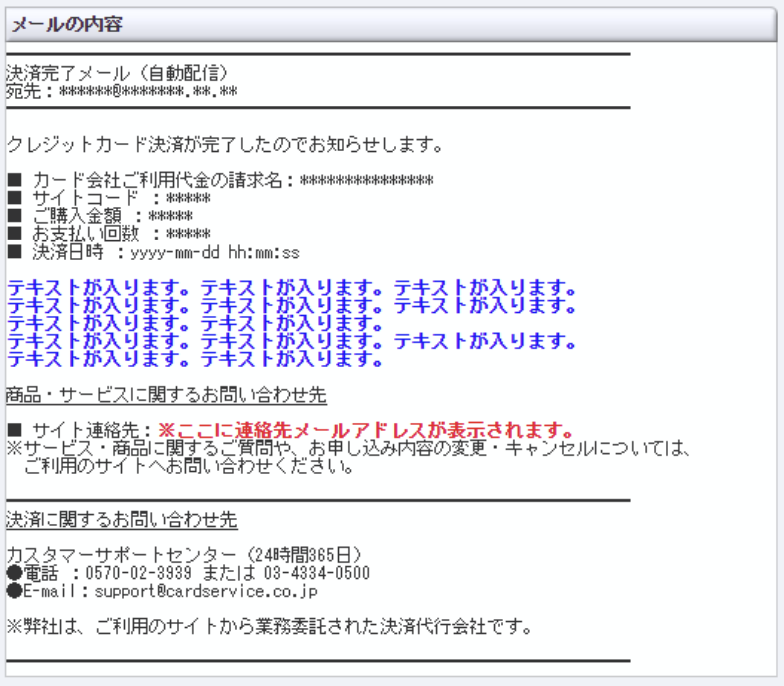The height and width of the screenshot is (686, 784).
Task: Click the red ※ここに連絡先メールアドレスが表示されます text
Action: point(366,430)
